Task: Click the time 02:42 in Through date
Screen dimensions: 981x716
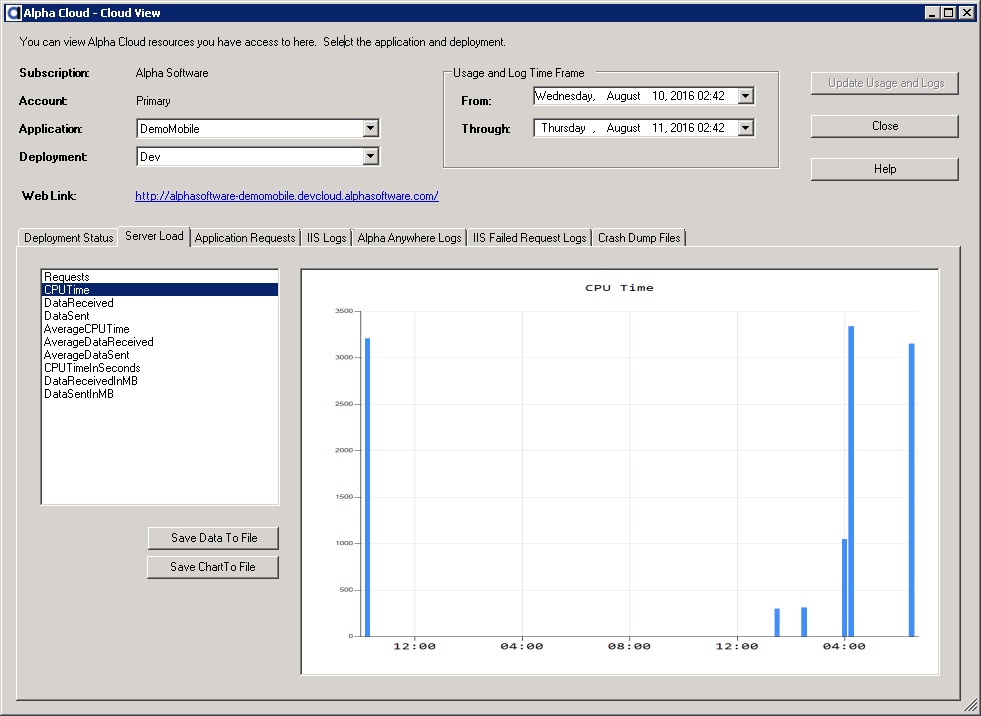Action: [x=711, y=128]
